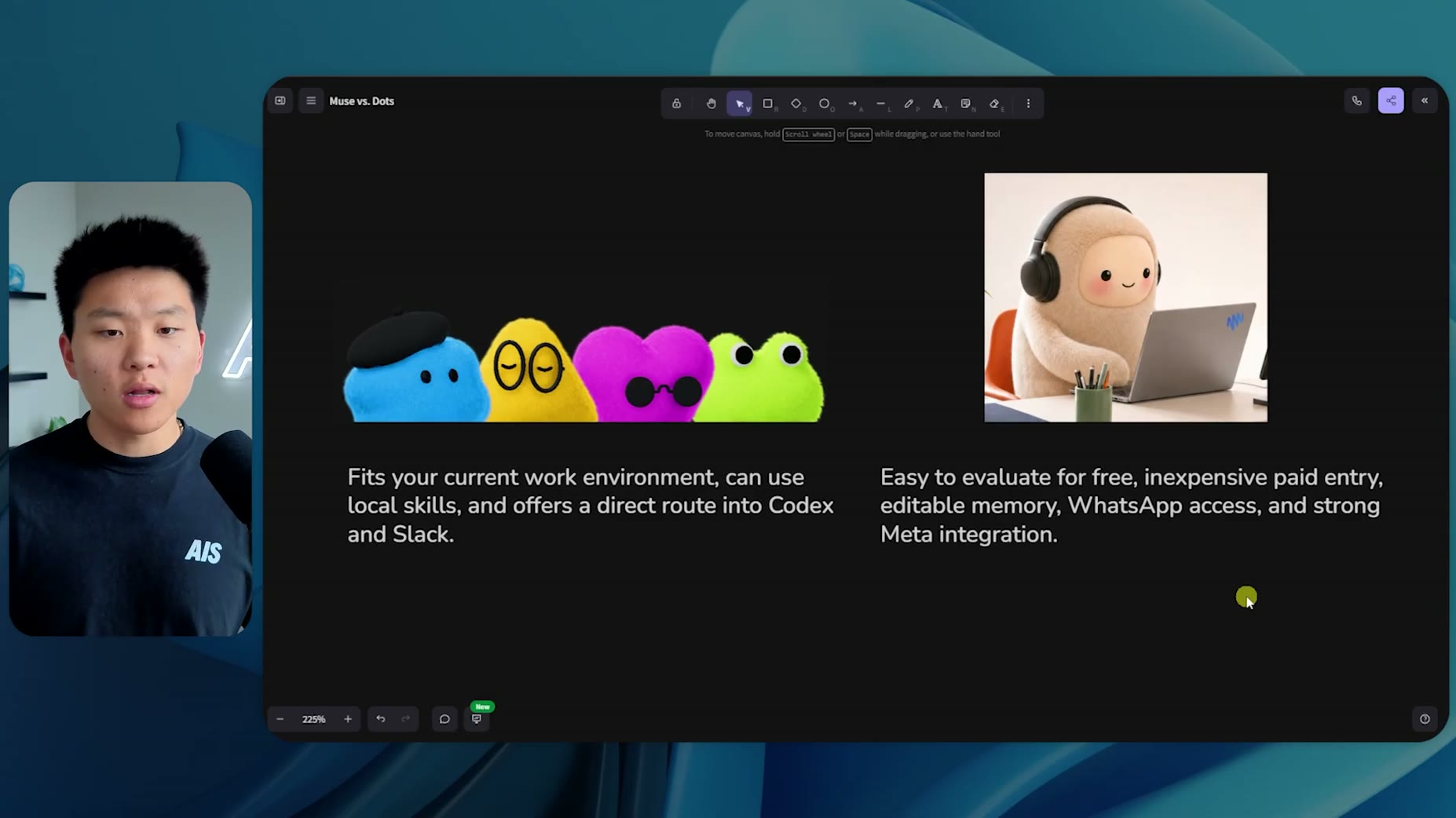Screen dimensions: 1456x818
Task: Reset zoom via 225% label
Action: [x=313, y=719]
